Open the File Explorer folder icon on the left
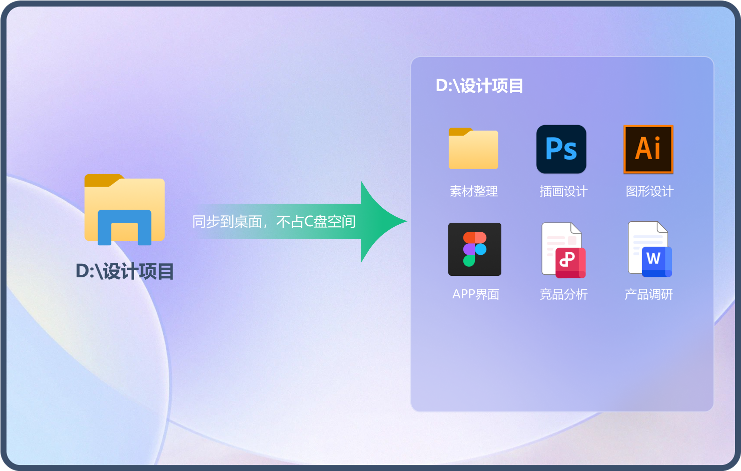The image size is (741, 471). coord(124,209)
